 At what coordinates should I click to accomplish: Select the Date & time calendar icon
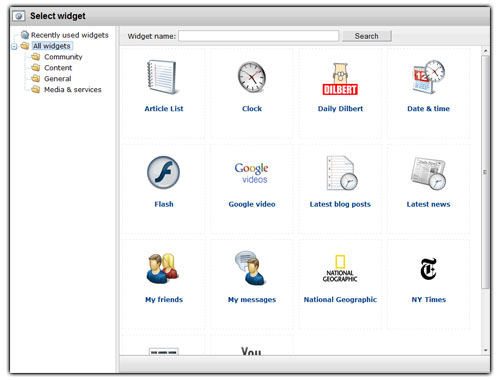tap(429, 77)
